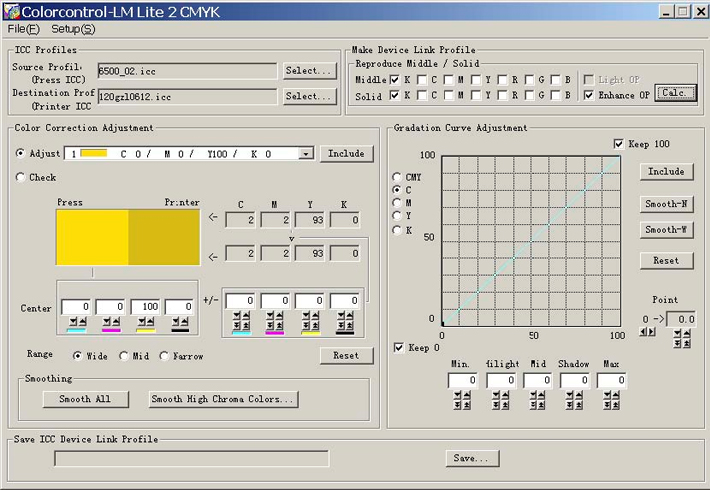Click the +/- magenta single up arrow
The width and height of the screenshot is (710, 490).
click(280, 315)
